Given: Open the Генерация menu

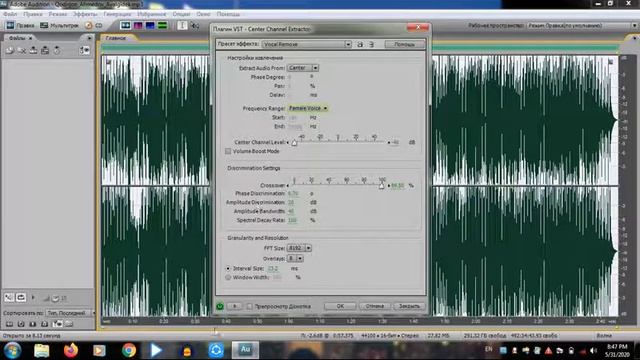Looking at the screenshot, I should (117, 14).
